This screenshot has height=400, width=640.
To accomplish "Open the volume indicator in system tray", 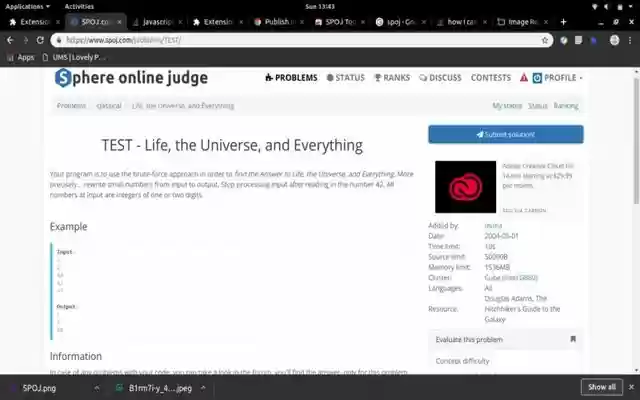I will pyautogui.click(x=607, y=7).
